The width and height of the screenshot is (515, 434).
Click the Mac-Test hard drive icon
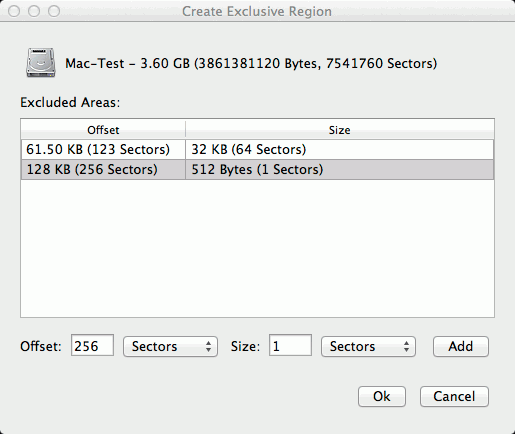41,63
